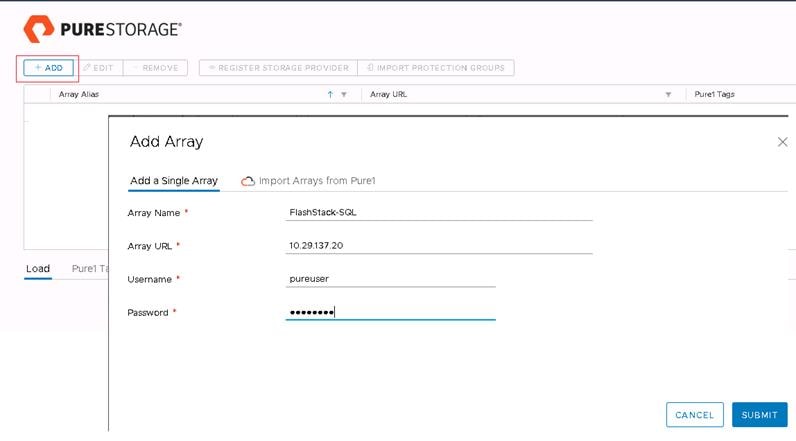Viewport: 796px width, 441px height.
Task: Click Register Storage Provider button
Action: [277, 68]
